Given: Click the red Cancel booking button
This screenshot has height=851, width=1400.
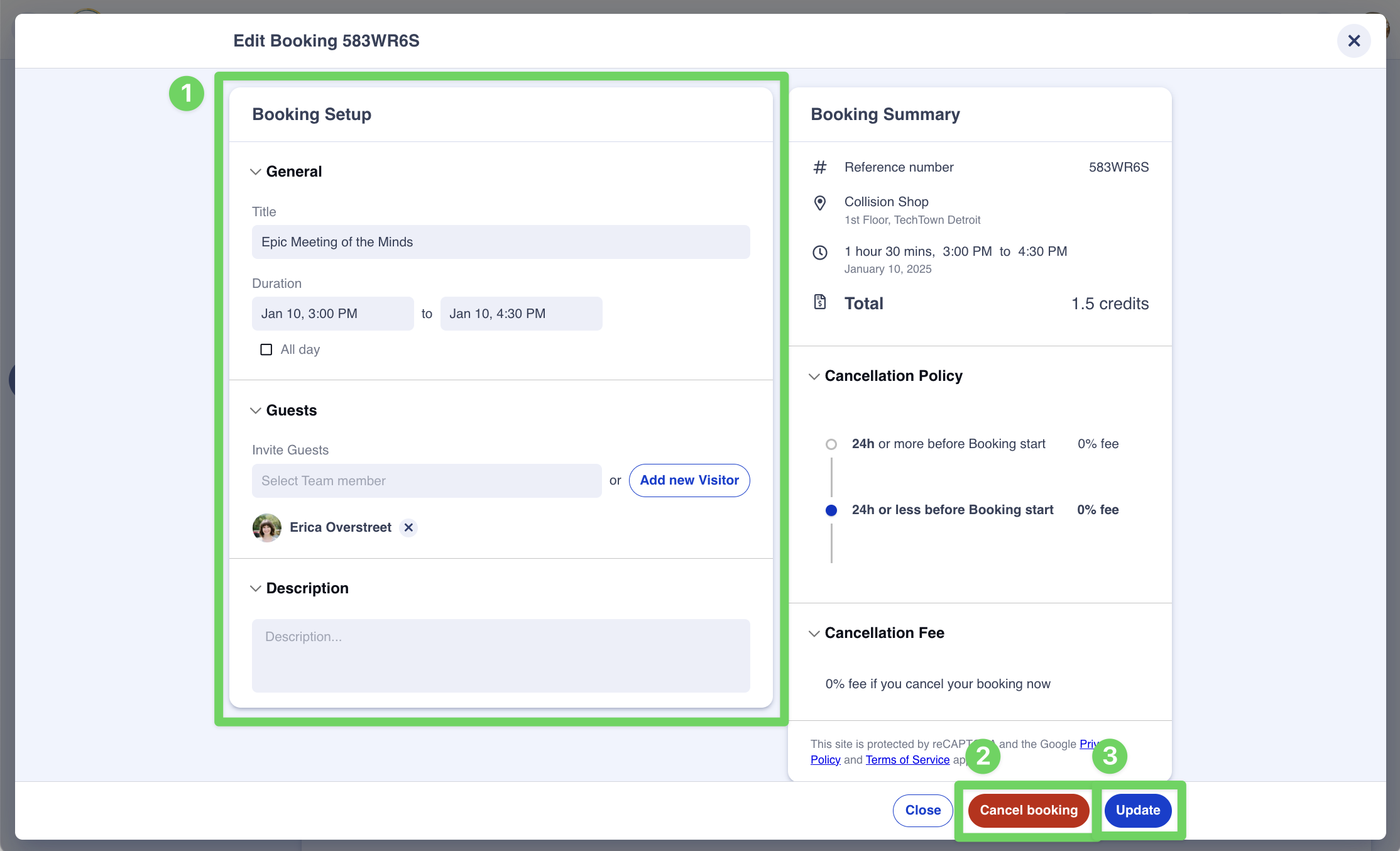Looking at the screenshot, I should pos(1028,810).
